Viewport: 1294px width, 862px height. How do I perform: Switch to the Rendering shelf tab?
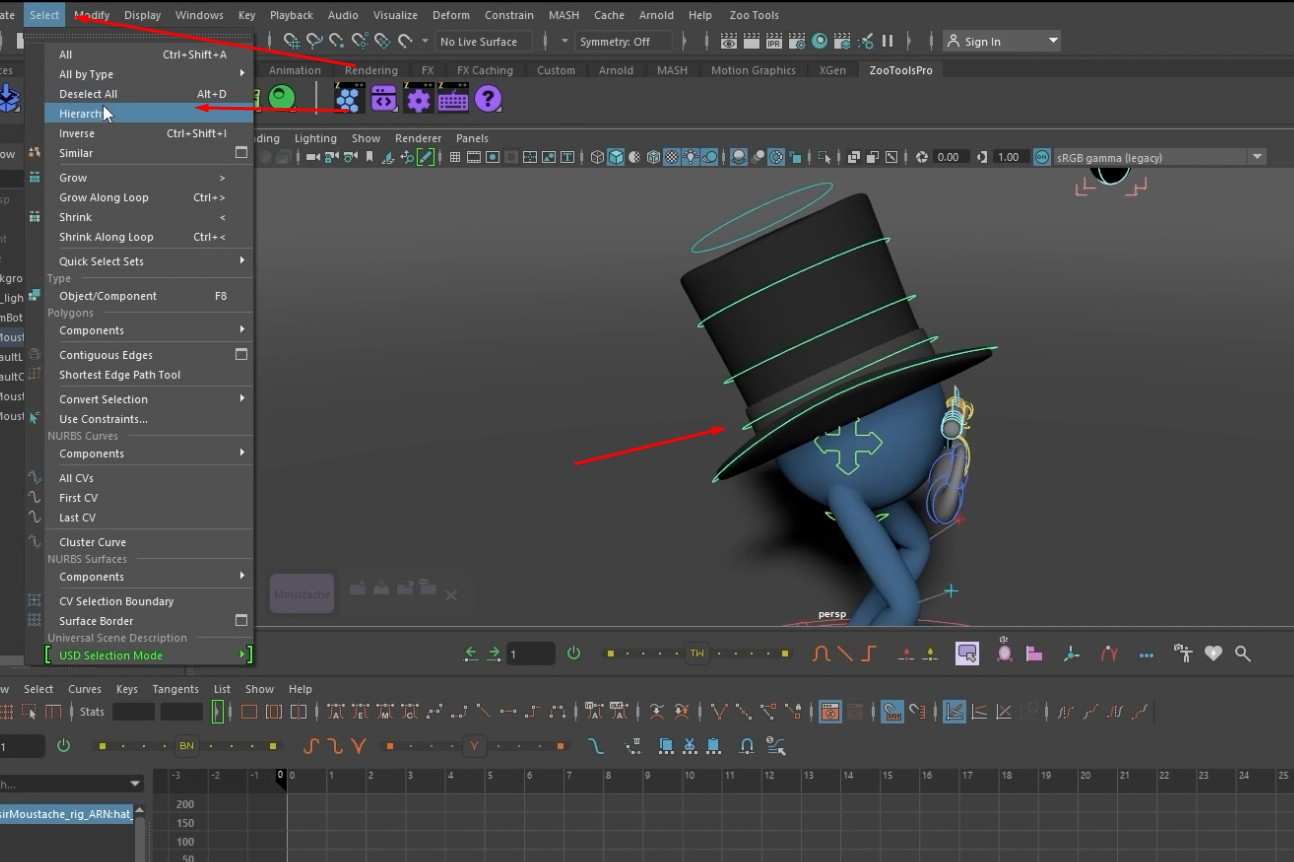[371, 70]
